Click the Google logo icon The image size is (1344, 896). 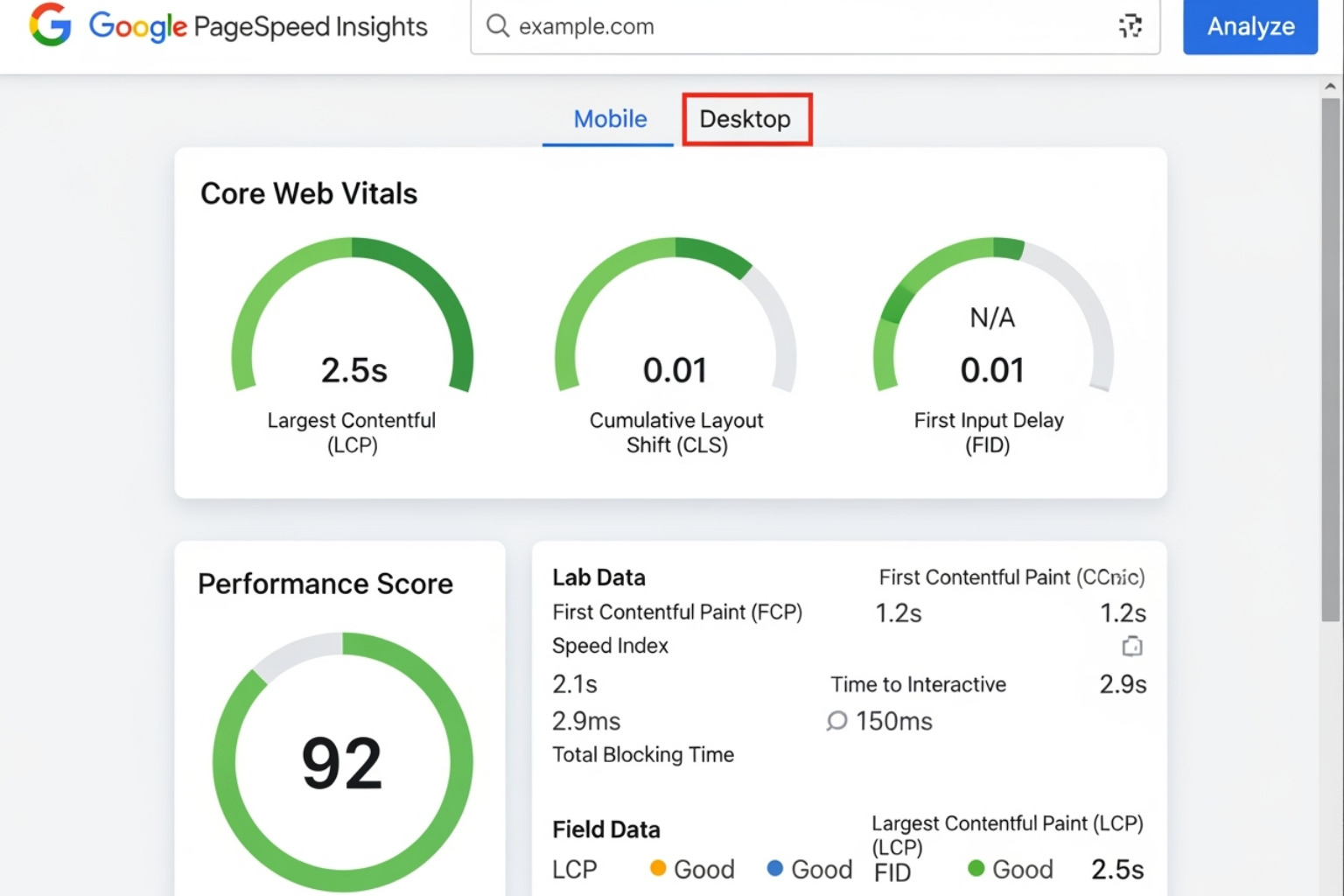(x=50, y=26)
